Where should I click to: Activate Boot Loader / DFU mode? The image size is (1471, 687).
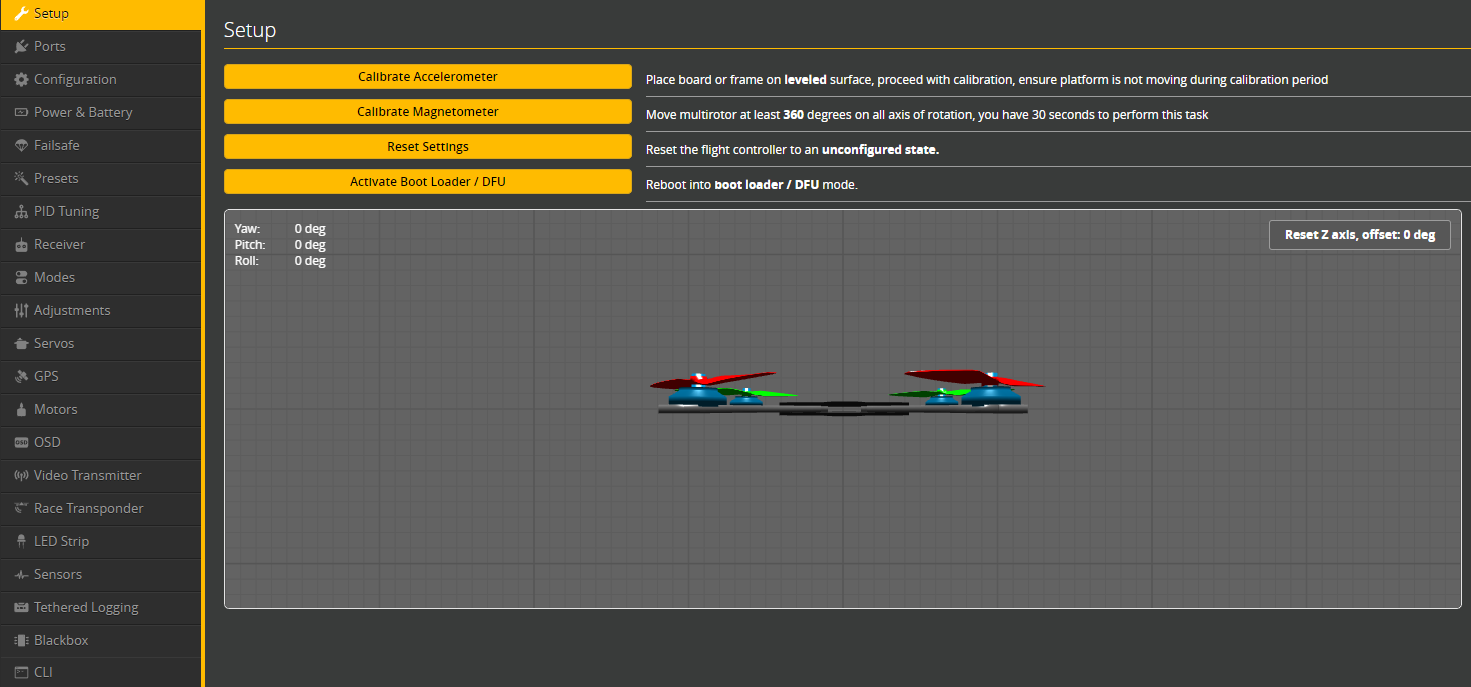[x=427, y=182]
